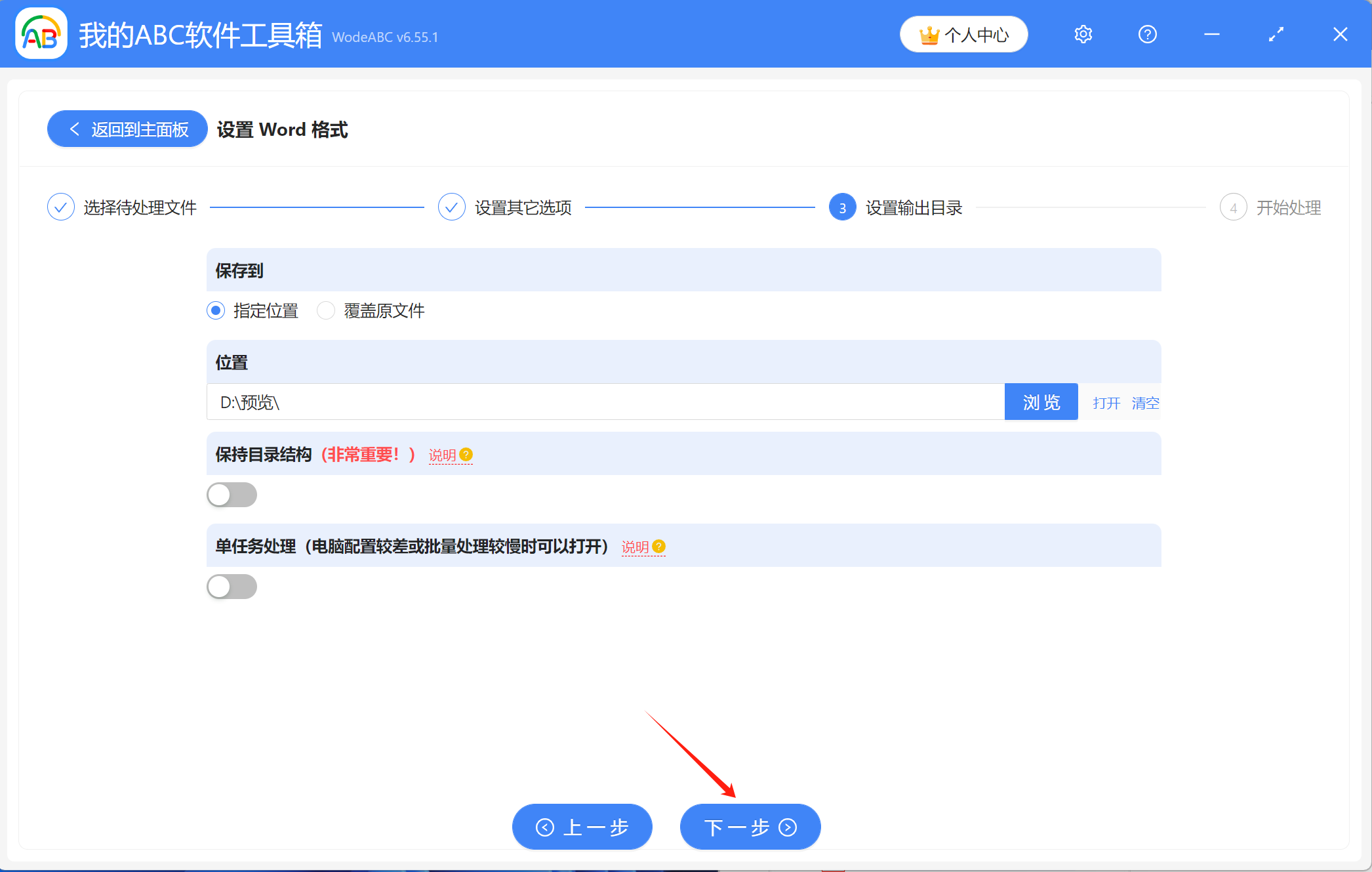Click the ABC app logo in top-left corner
Screen dimensions: 1372x872
point(41,34)
